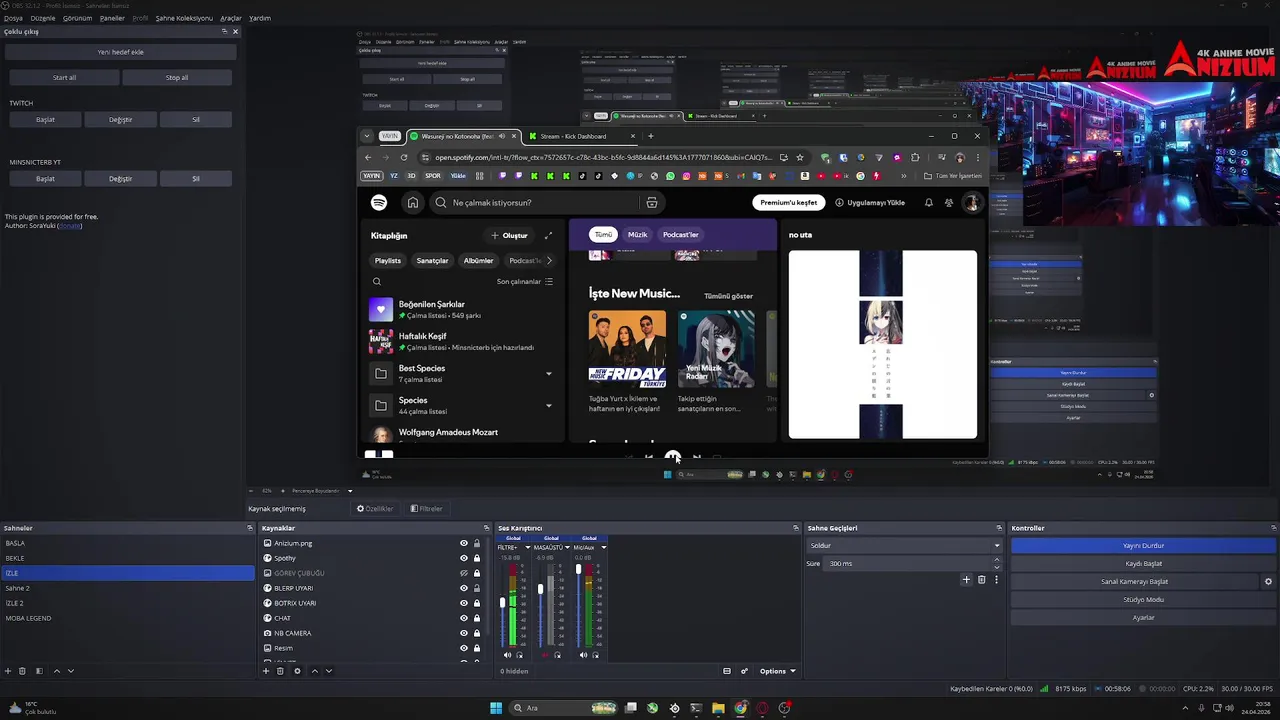This screenshot has width=1280, height=720.
Task: Undock the Ses Karıştırıcı panel
Action: (796, 528)
